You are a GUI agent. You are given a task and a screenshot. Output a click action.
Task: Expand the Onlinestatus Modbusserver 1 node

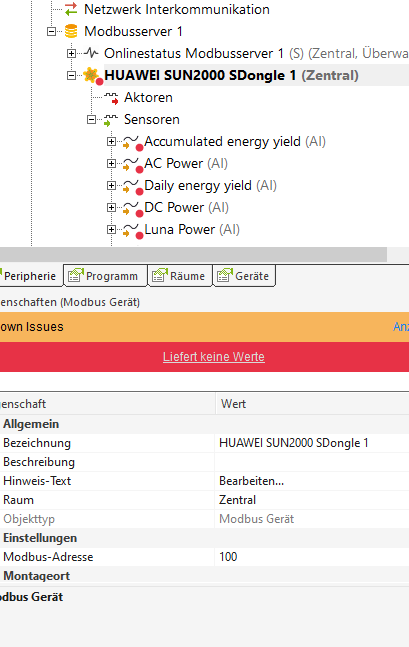tap(71, 53)
